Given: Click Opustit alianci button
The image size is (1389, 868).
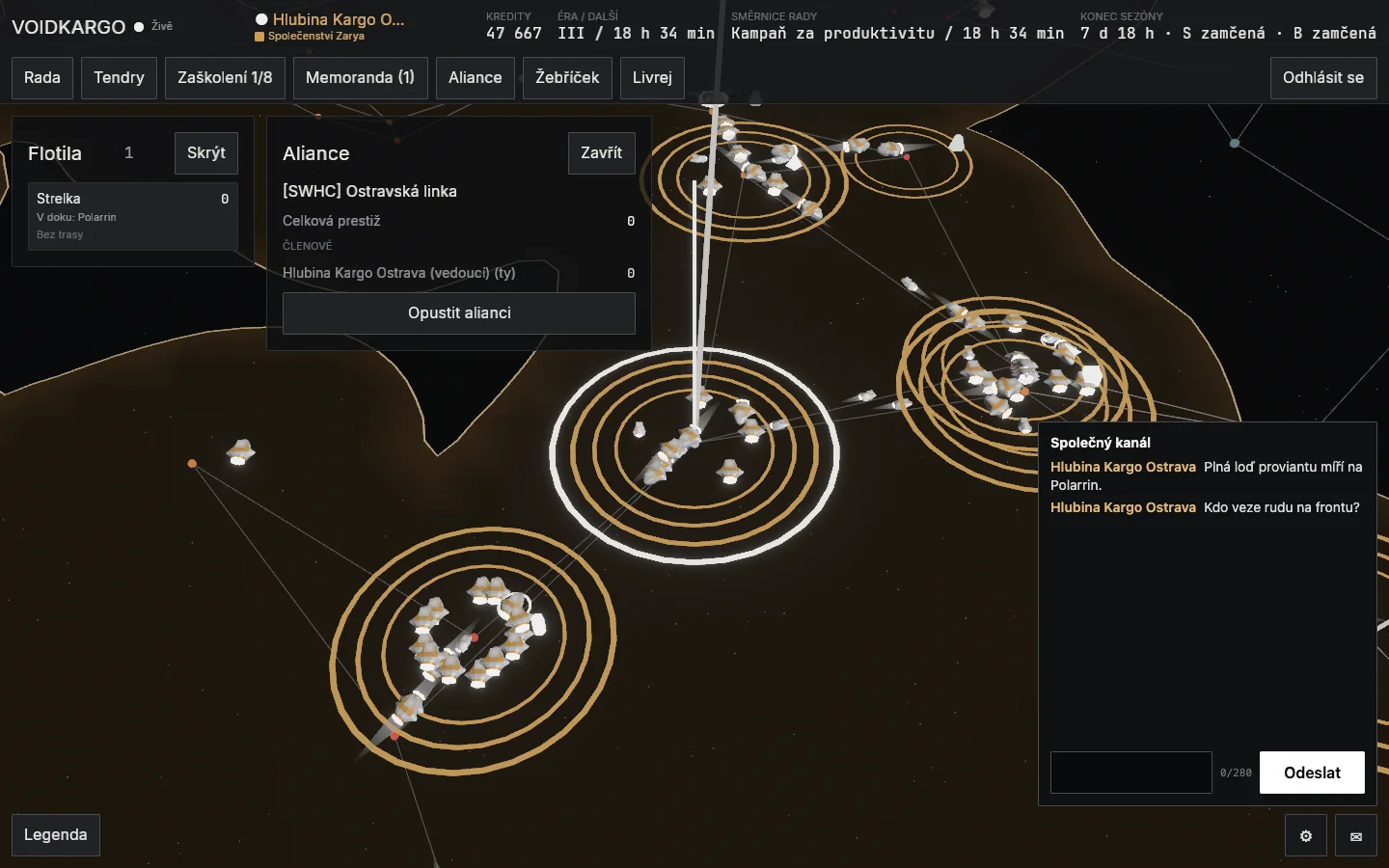Looking at the screenshot, I should (459, 313).
